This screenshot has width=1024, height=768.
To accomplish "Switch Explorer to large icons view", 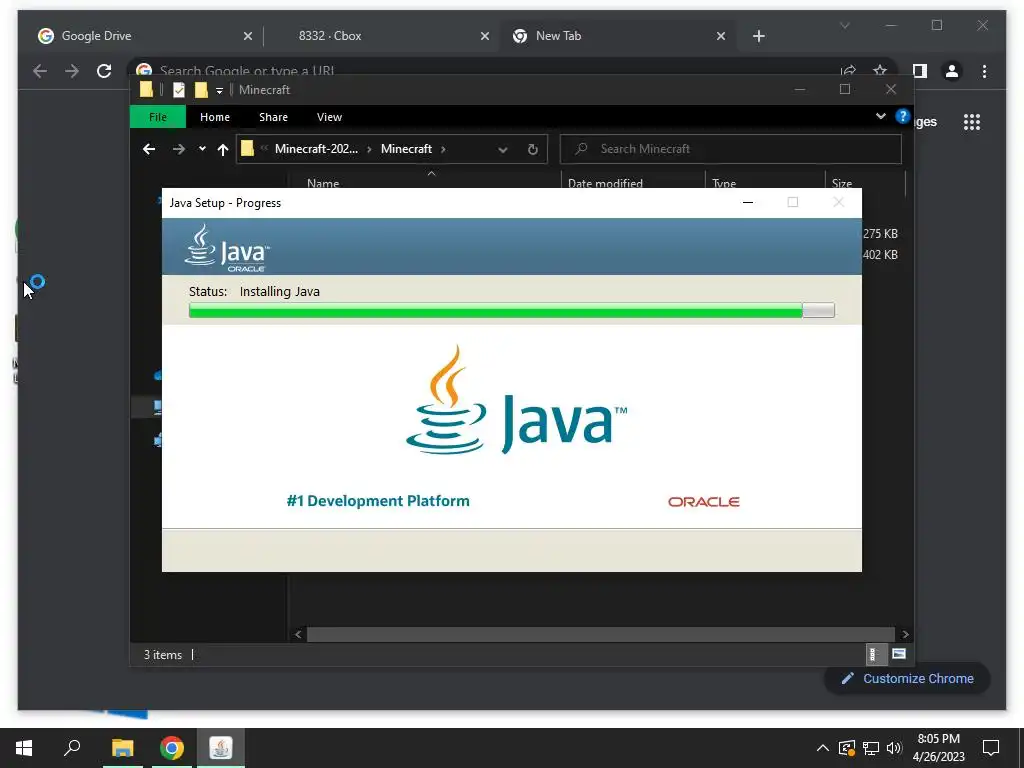I will pos(899,654).
